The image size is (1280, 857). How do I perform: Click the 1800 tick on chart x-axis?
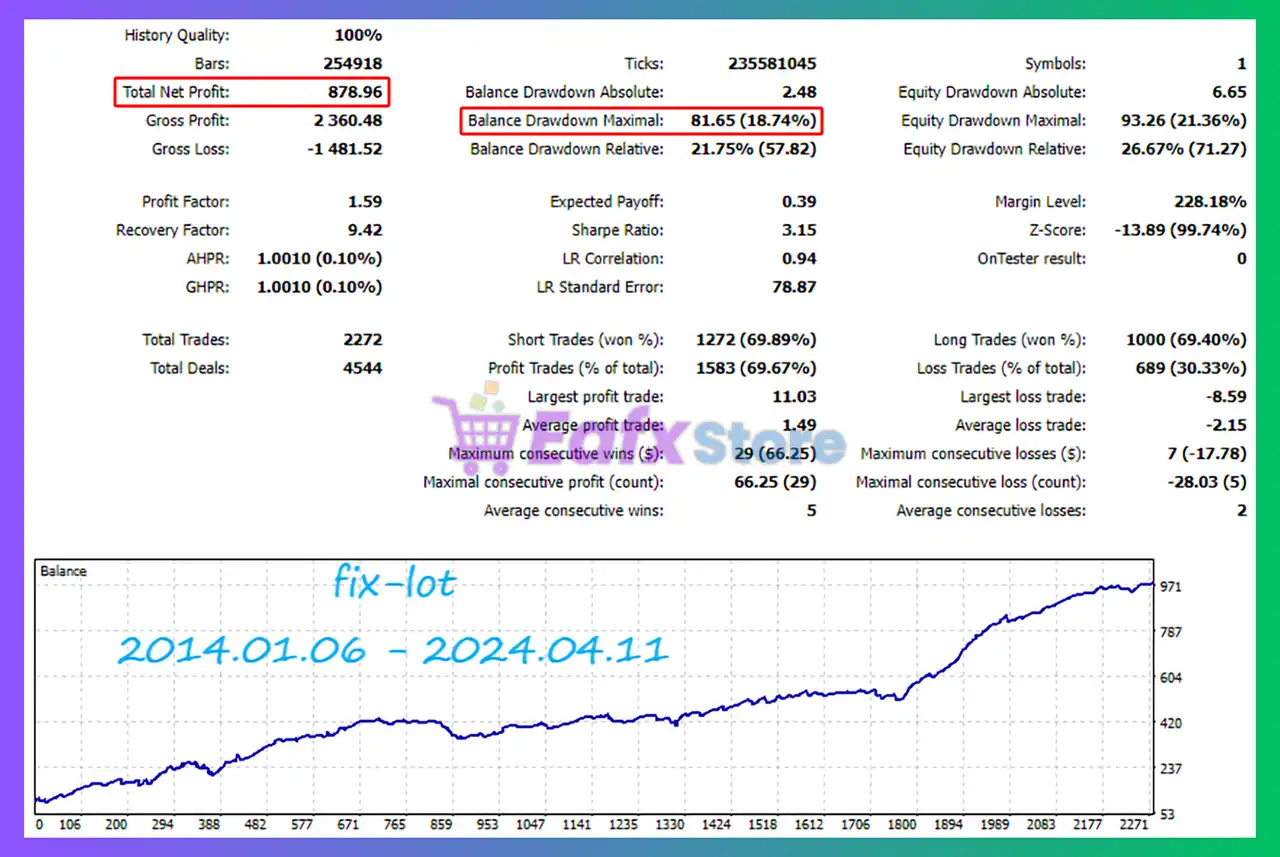(x=902, y=825)
